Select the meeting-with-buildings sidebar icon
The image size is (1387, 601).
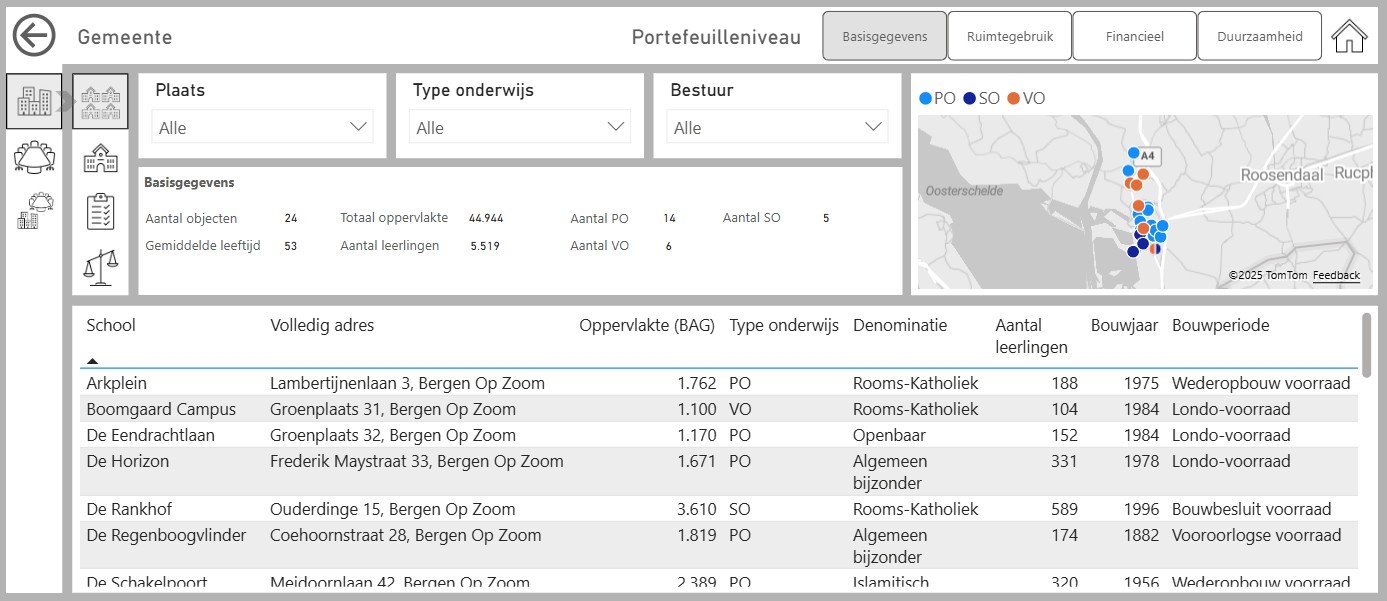tap(34, 211)
